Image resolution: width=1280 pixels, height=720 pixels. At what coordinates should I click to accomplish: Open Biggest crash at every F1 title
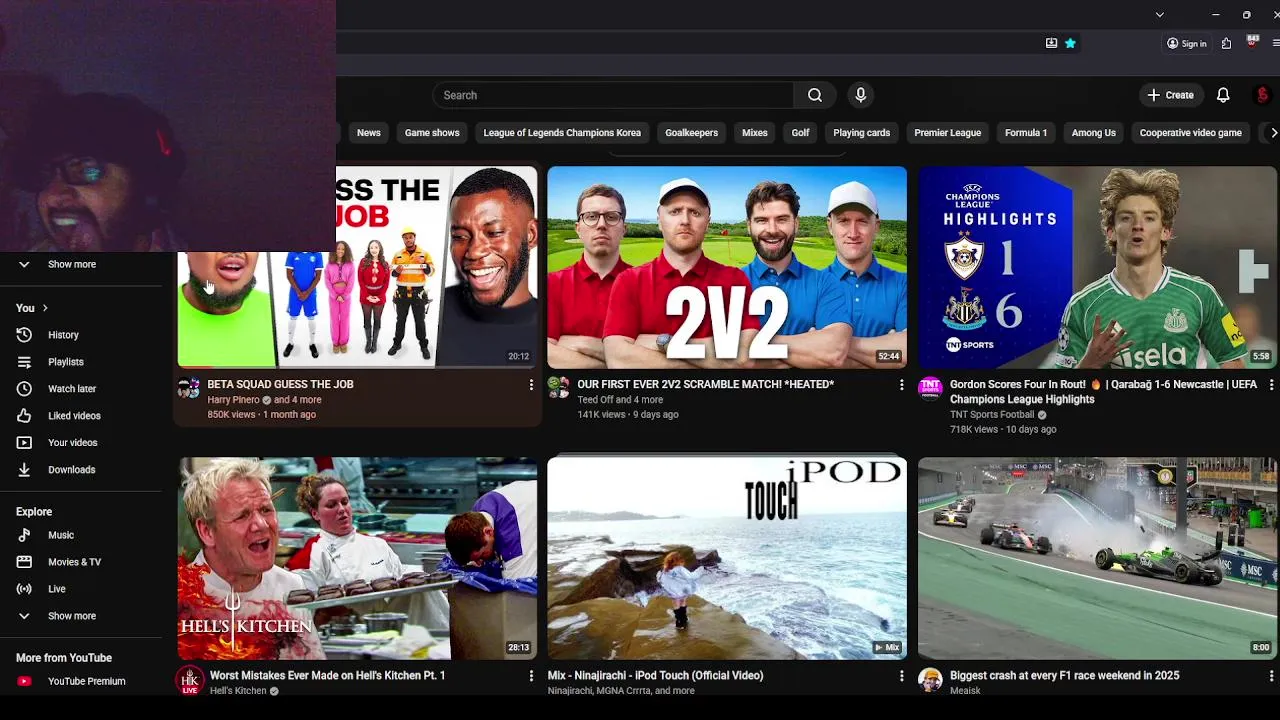click(x=1064, y=676)
